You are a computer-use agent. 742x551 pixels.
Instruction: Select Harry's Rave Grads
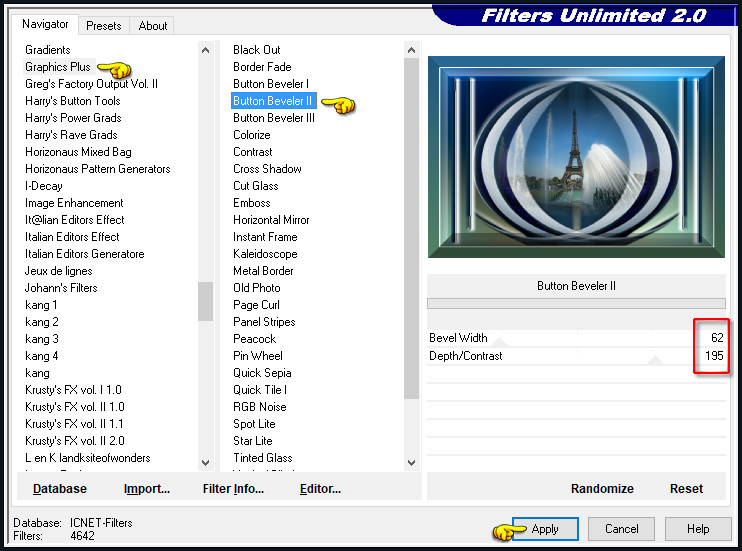click(71, 135)
